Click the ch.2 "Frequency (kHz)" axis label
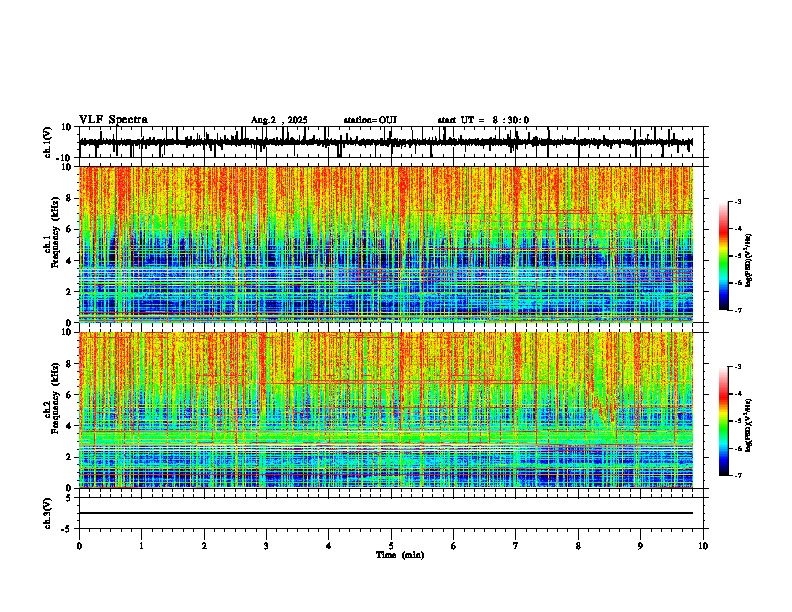Screen dimensions: 792x612 click(54, 398)
